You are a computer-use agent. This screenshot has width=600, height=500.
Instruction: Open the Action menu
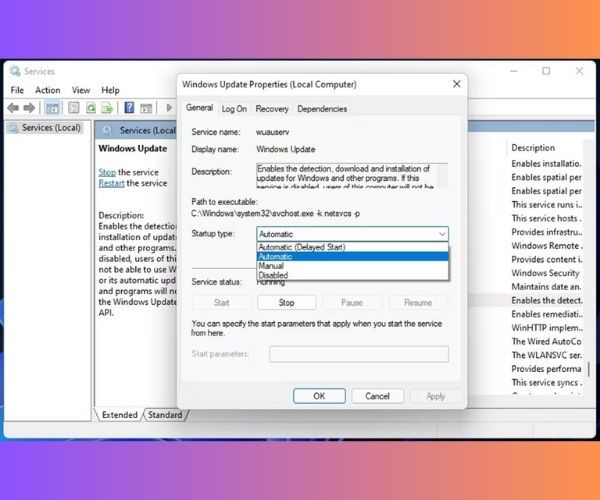coord(48,90)
